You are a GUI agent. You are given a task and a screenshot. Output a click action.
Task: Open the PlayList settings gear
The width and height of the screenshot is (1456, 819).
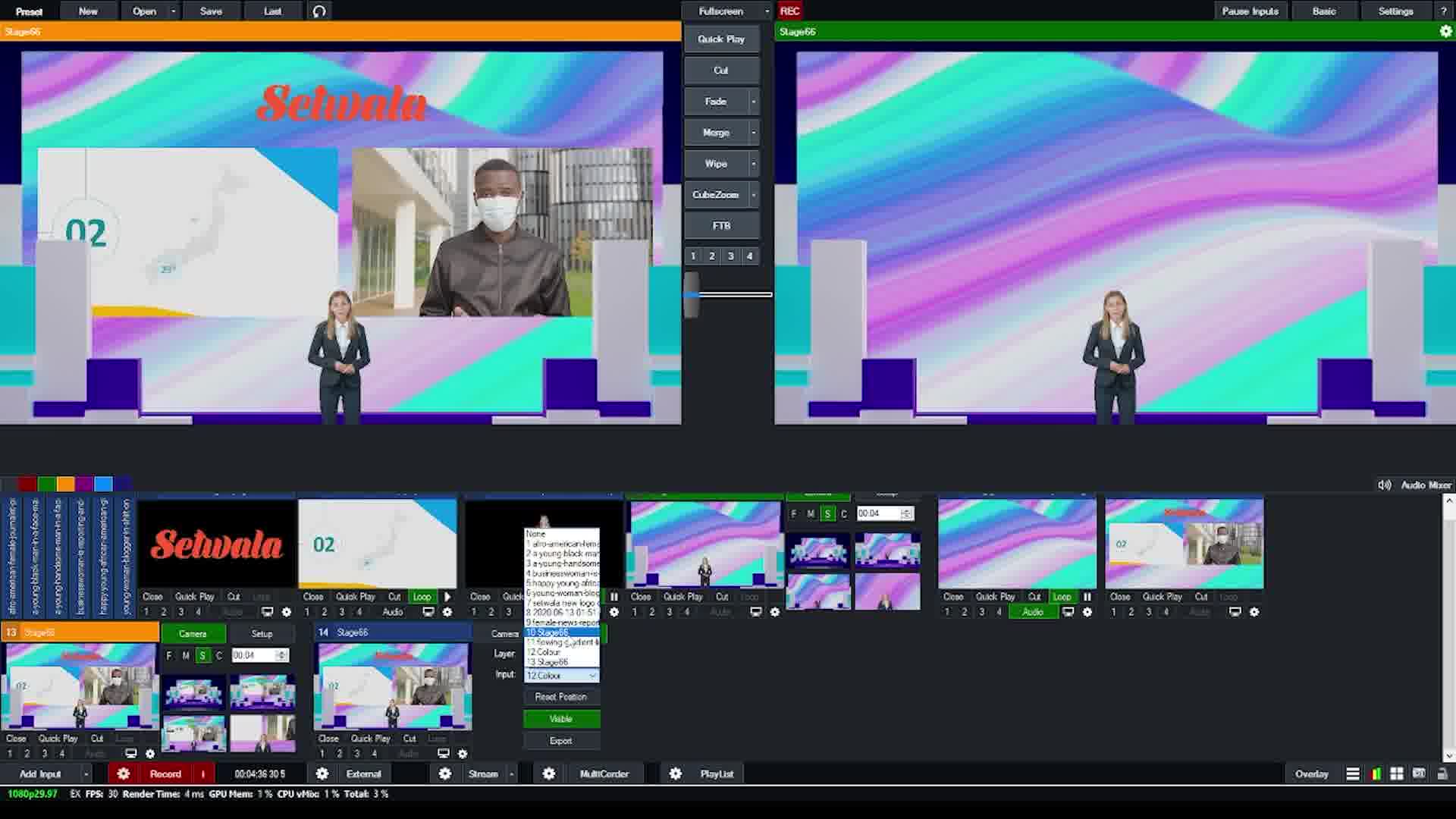pos(675,773)
